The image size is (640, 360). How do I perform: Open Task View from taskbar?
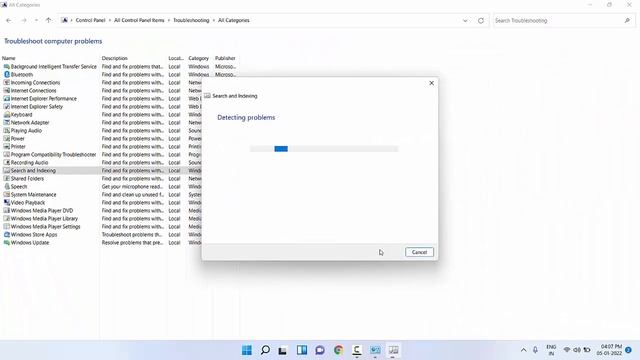283,350
